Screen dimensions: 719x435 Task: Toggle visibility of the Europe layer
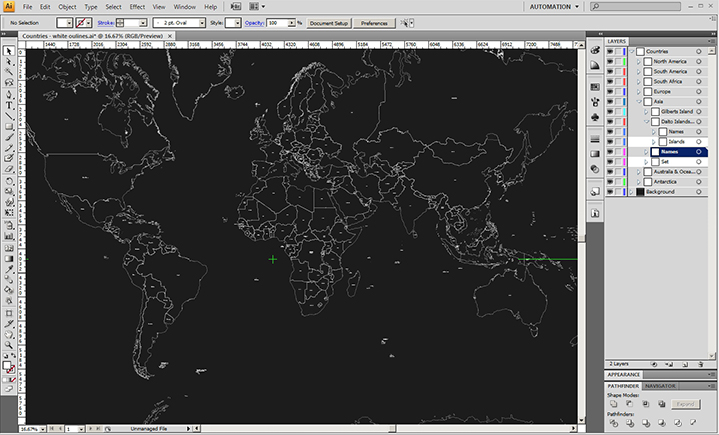(611, 91)
